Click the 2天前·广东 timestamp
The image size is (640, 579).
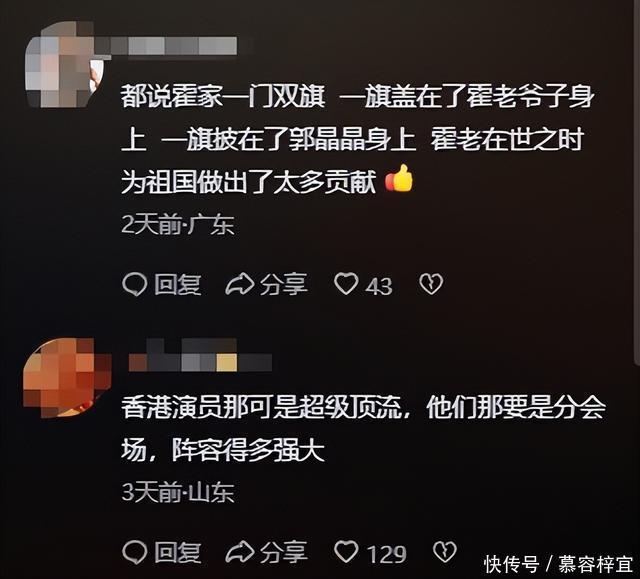coord(178,224)
